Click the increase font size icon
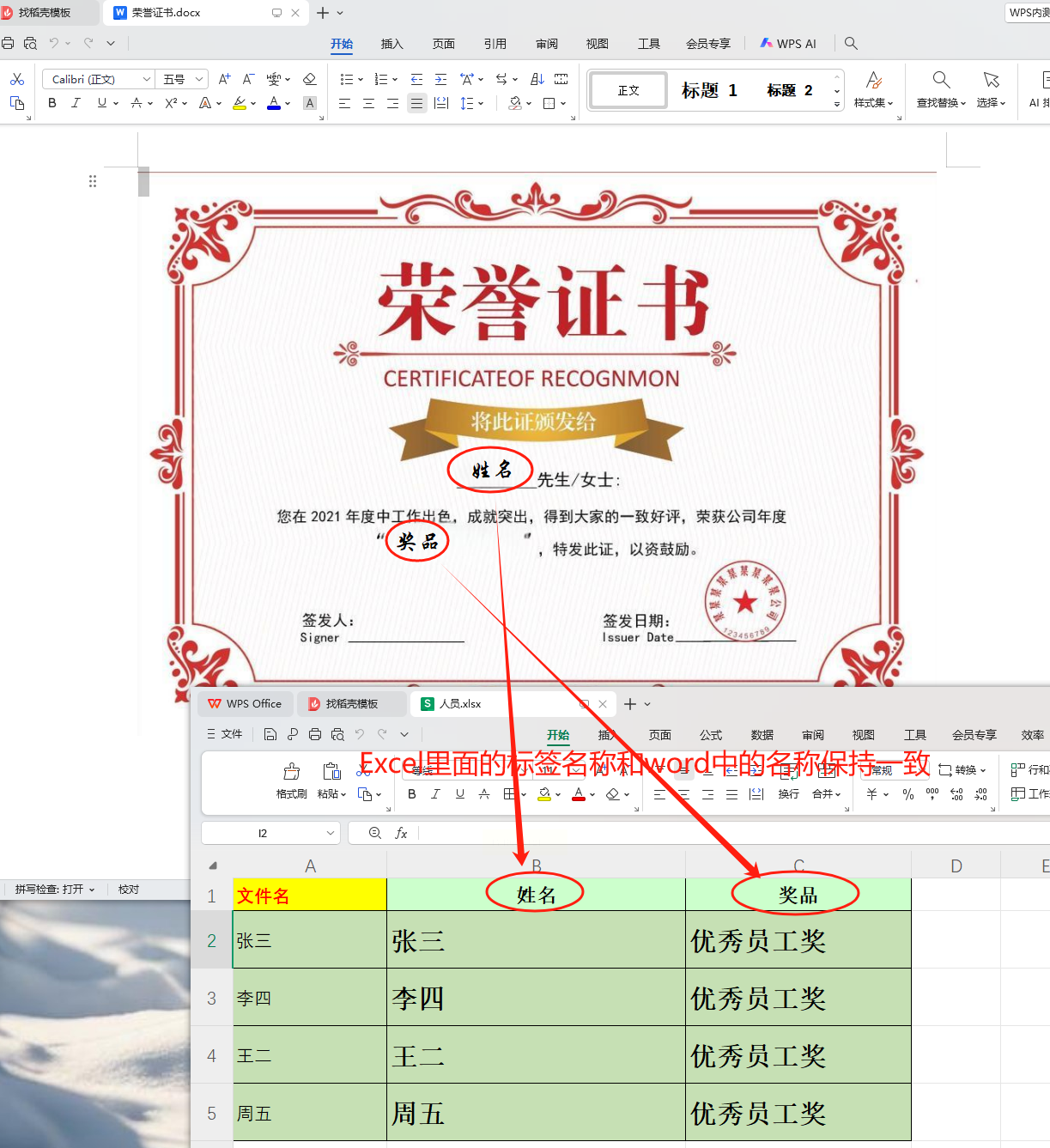Viewport: 1050px width, 1148px height. click(224, 79)
